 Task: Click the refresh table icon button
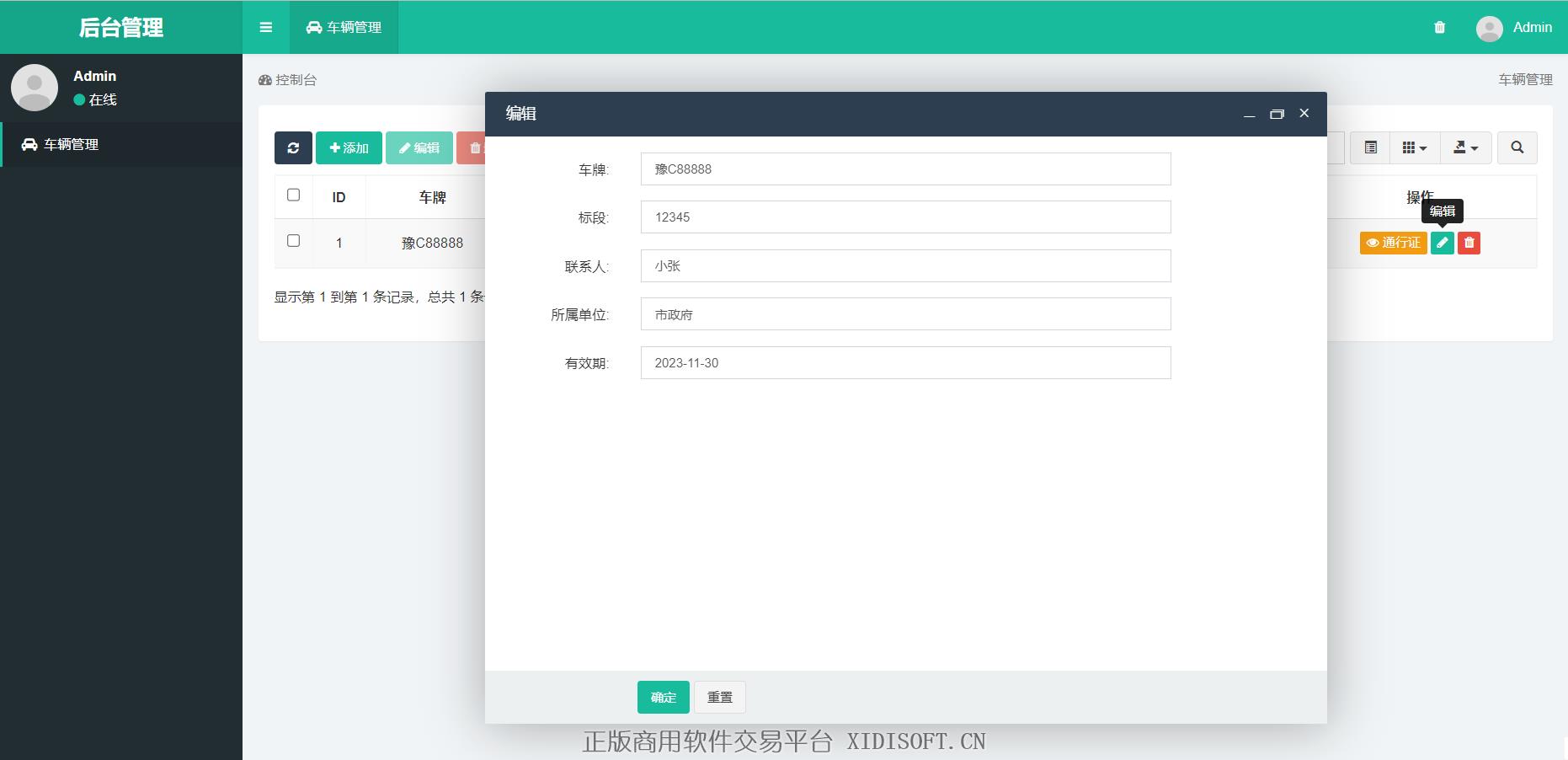pyautogui.click(x=293, y=148)
